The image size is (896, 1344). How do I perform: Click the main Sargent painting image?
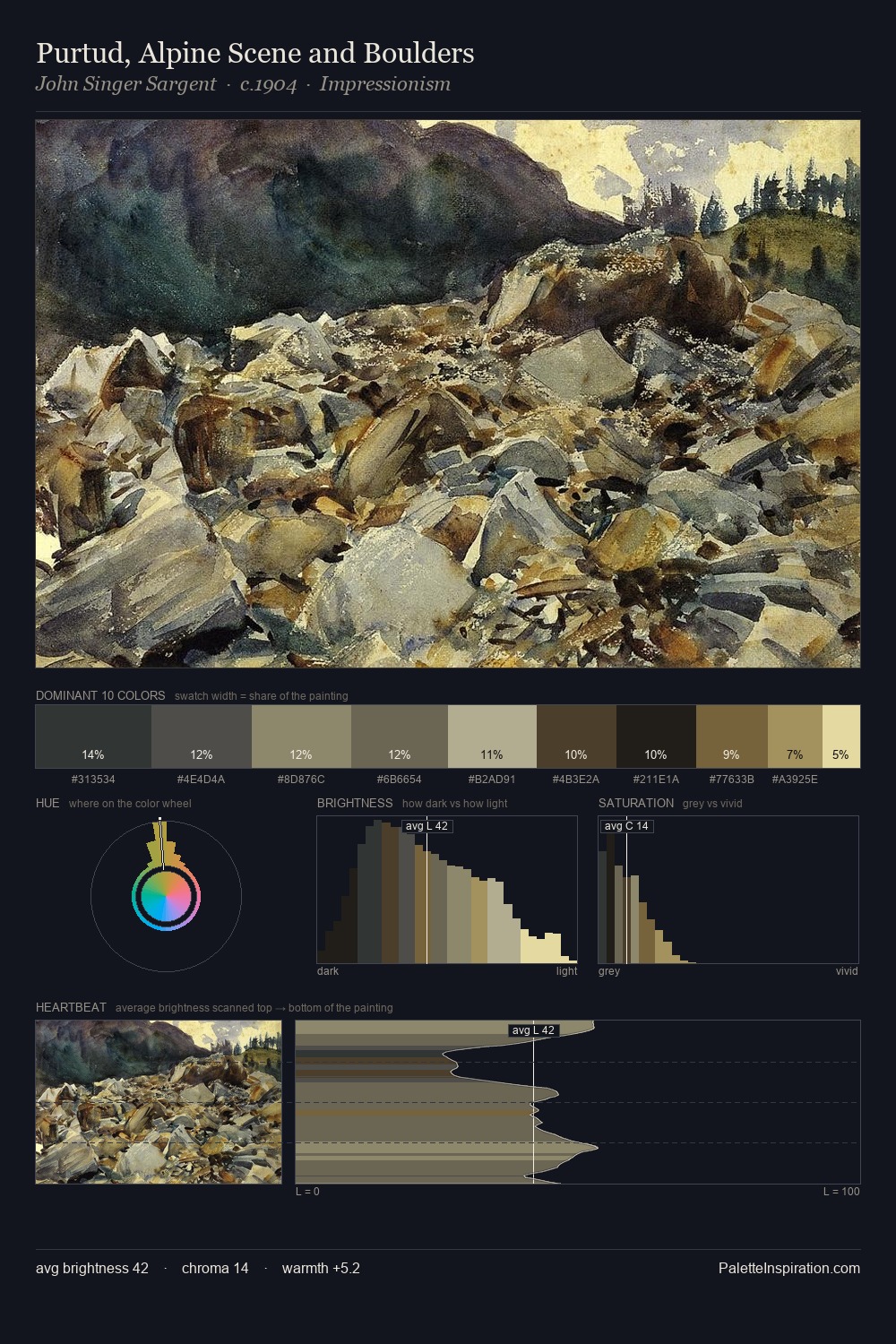(448, 394)
